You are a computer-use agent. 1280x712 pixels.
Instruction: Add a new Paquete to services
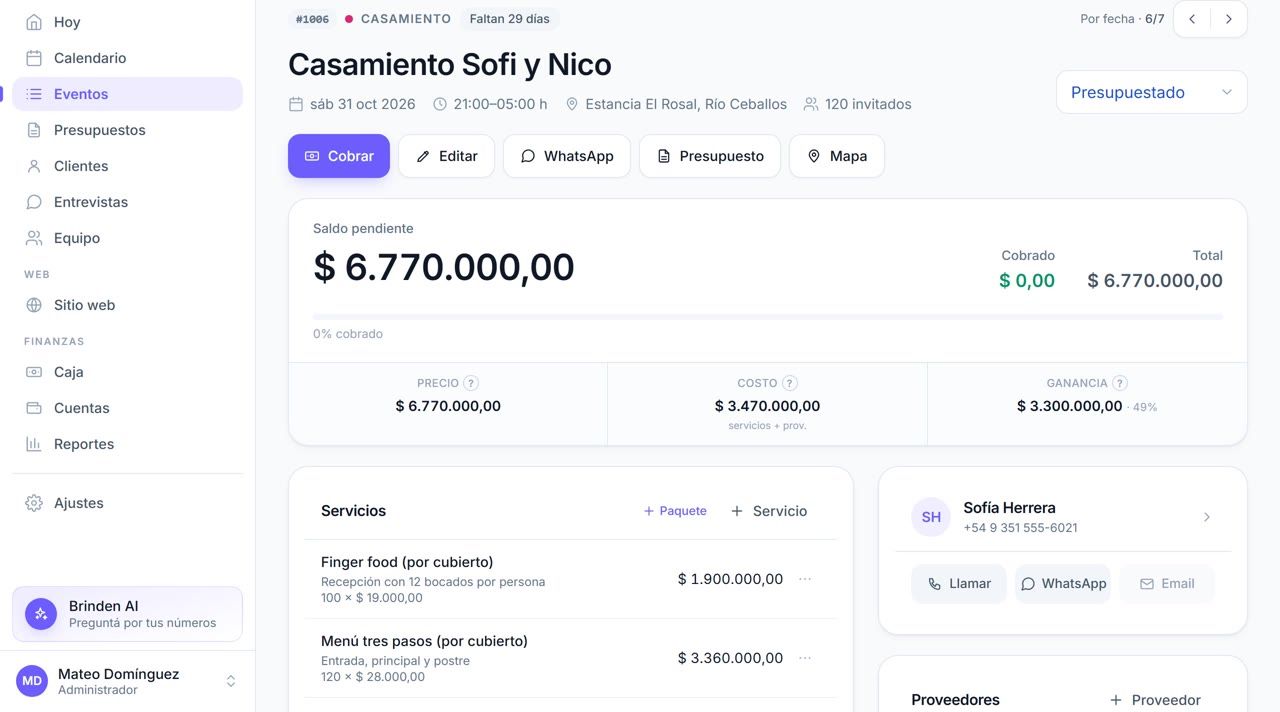click(x=675, y=511)
